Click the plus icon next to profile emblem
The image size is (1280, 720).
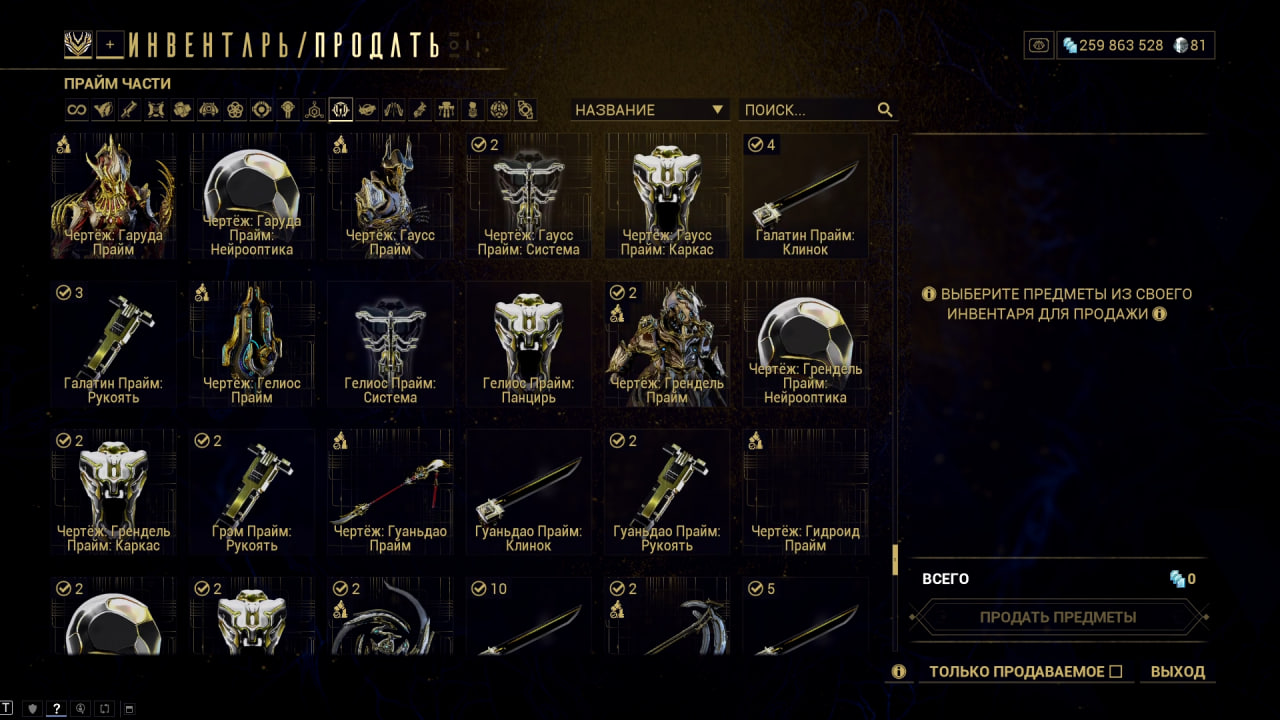coord(111,44)
